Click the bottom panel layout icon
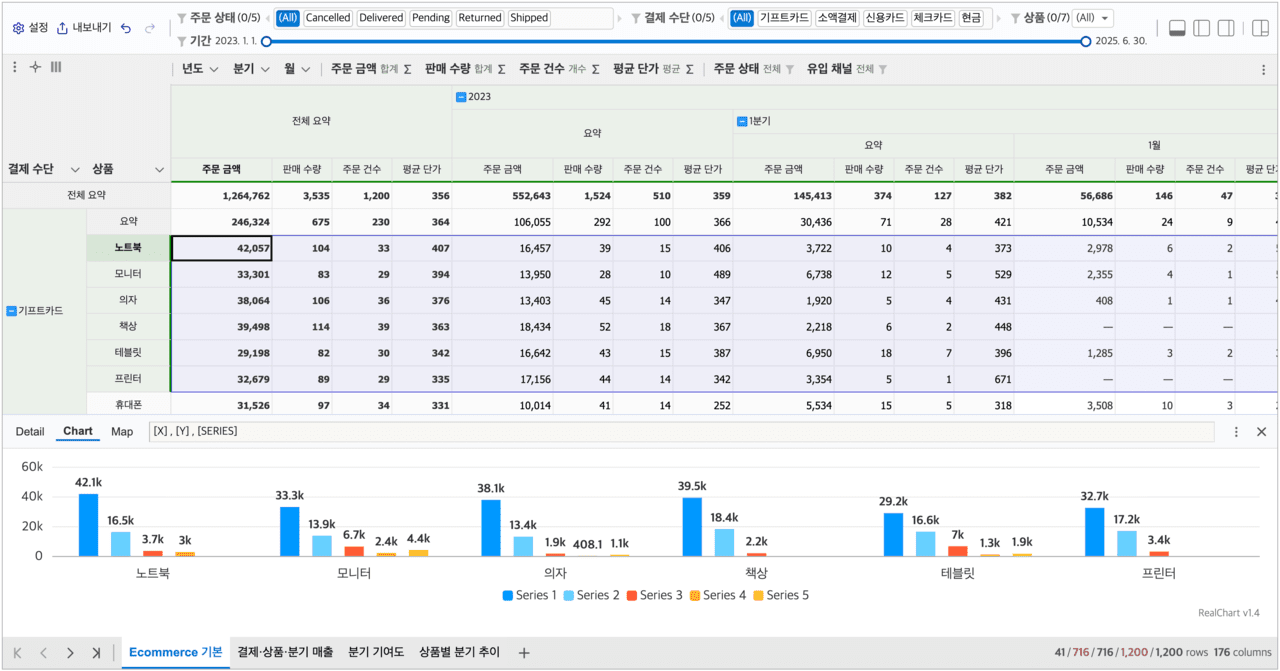Viewport: 1280px width, 671px height. [x=1177, y=28]
